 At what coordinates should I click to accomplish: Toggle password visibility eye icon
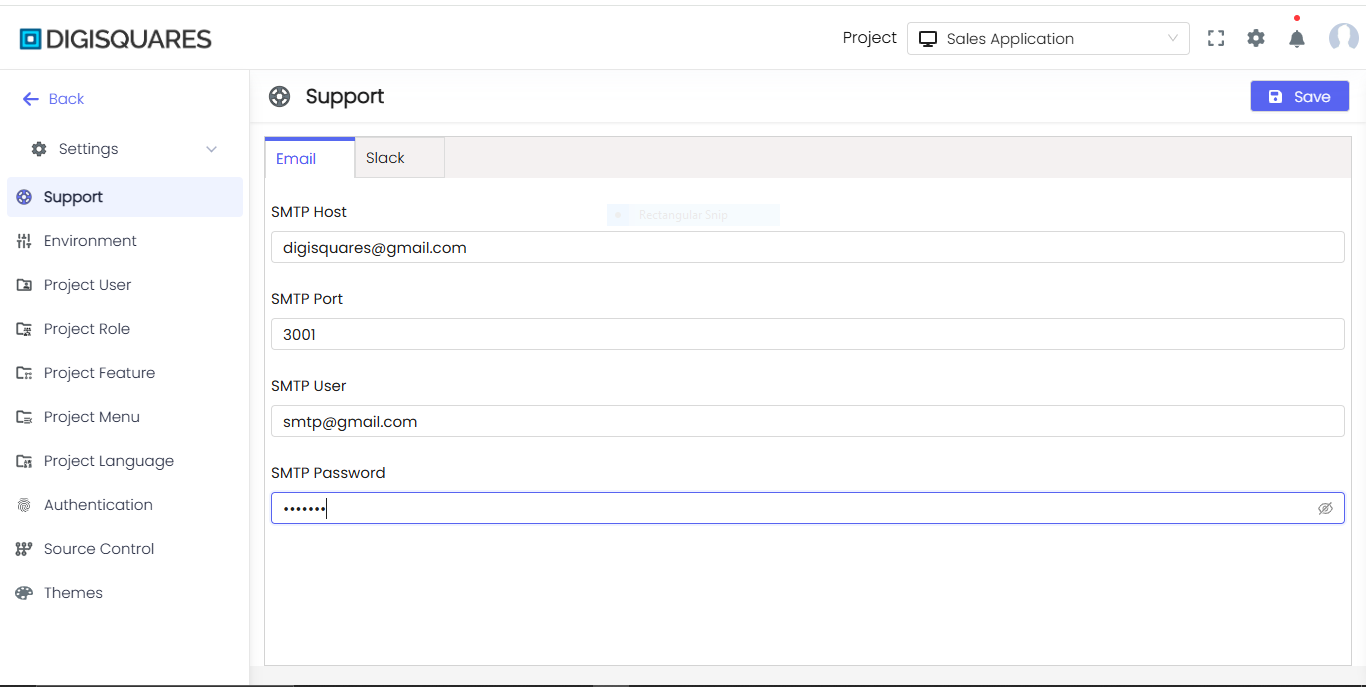[x=1325, y=508]
